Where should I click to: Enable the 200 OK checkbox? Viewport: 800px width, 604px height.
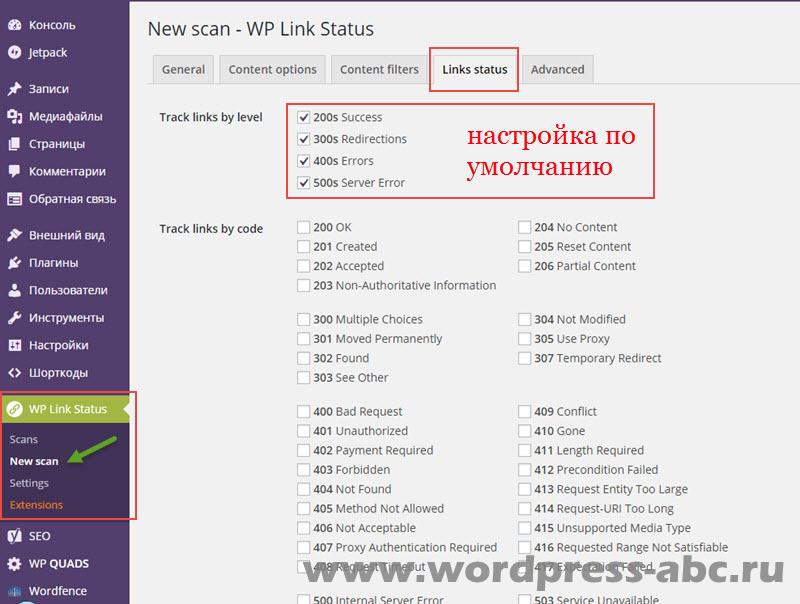304,227
